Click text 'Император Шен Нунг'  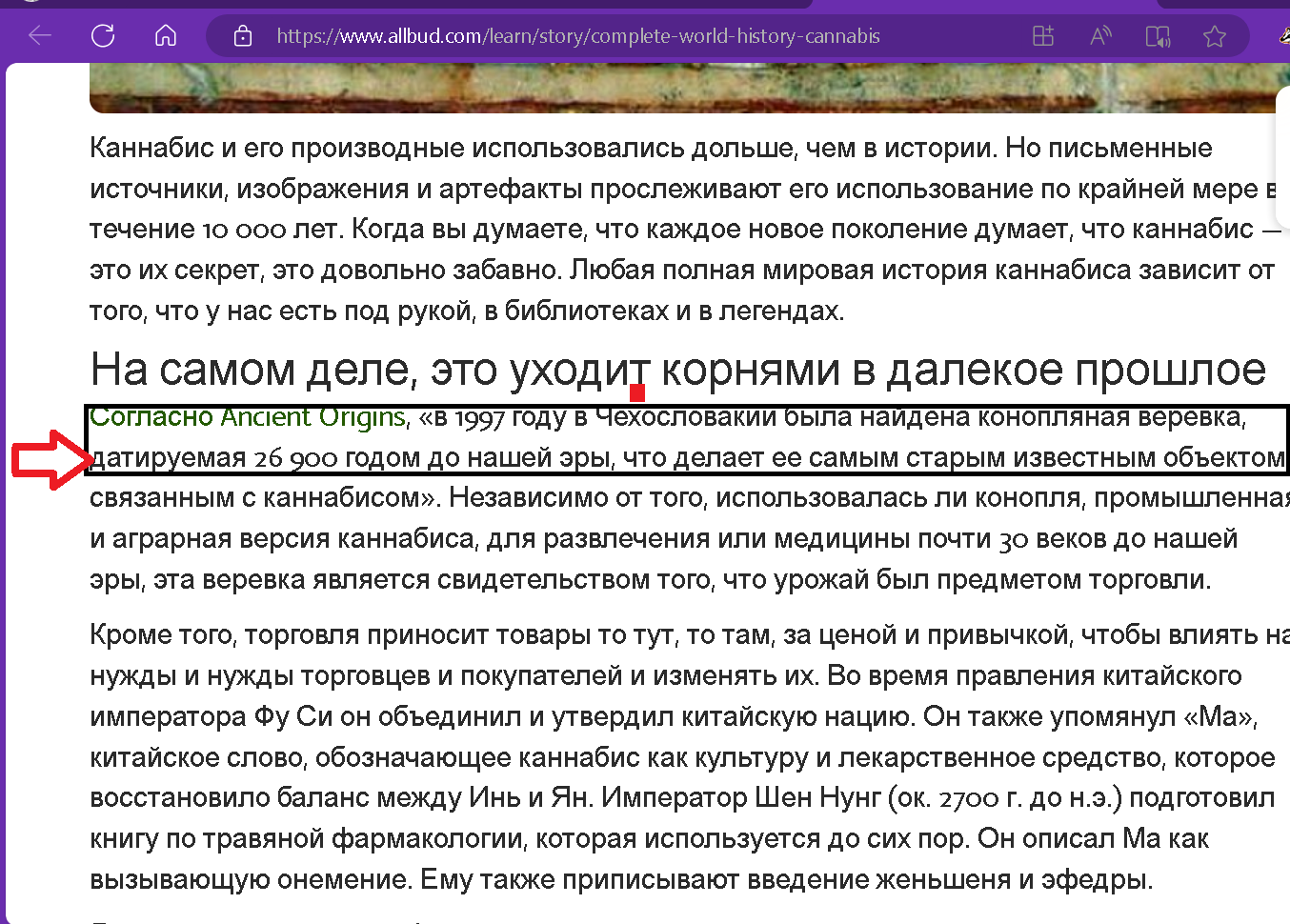[x=741, y=797]
